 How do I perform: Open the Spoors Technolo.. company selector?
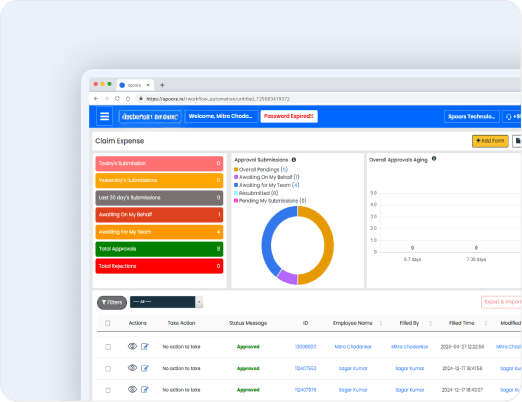[x=472, y=117]
